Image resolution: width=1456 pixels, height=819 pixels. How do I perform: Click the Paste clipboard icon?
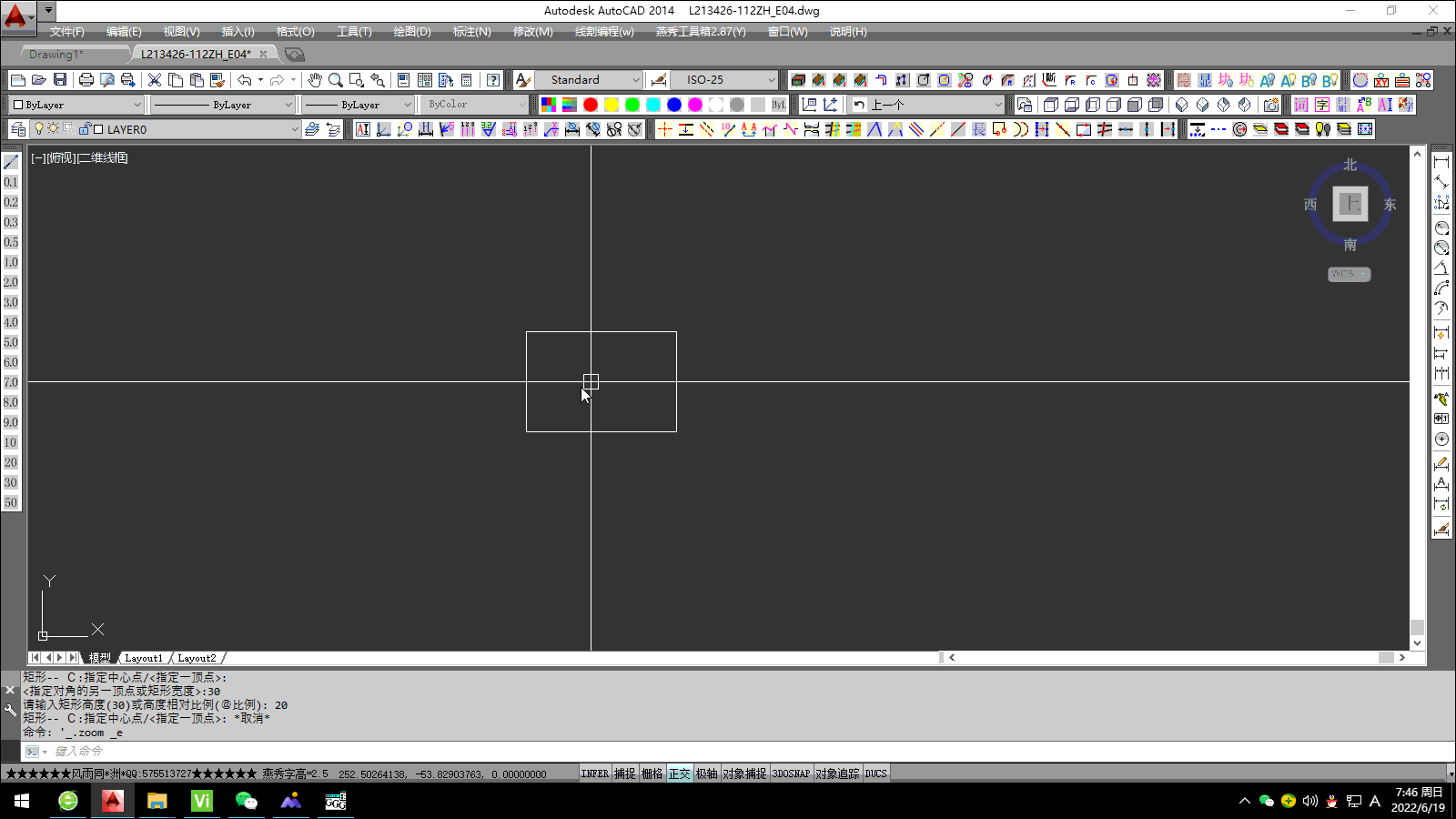[197, 80]
